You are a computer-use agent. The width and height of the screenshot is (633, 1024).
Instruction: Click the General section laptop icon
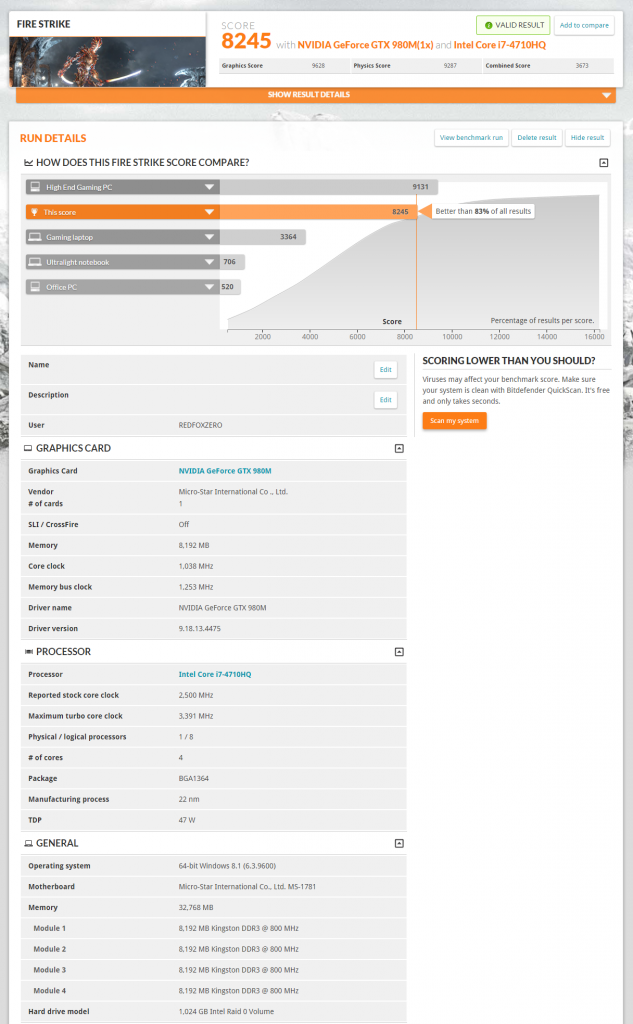(x=28, y=844)
